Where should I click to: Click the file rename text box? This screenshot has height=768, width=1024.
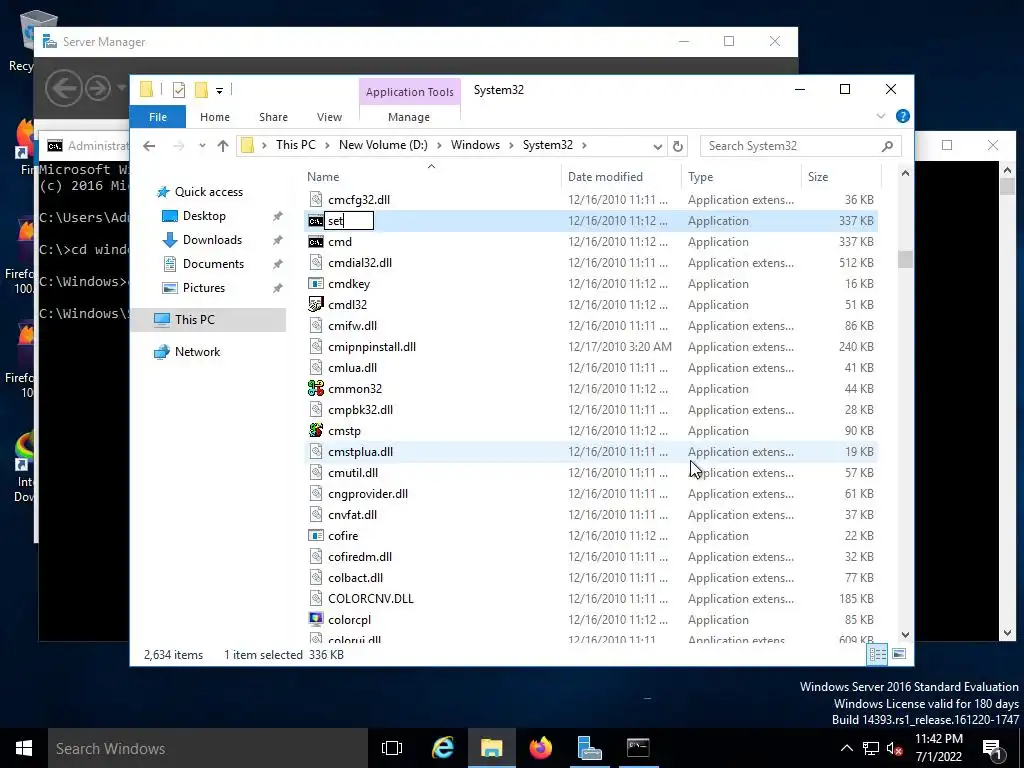(x=349, y=221)
